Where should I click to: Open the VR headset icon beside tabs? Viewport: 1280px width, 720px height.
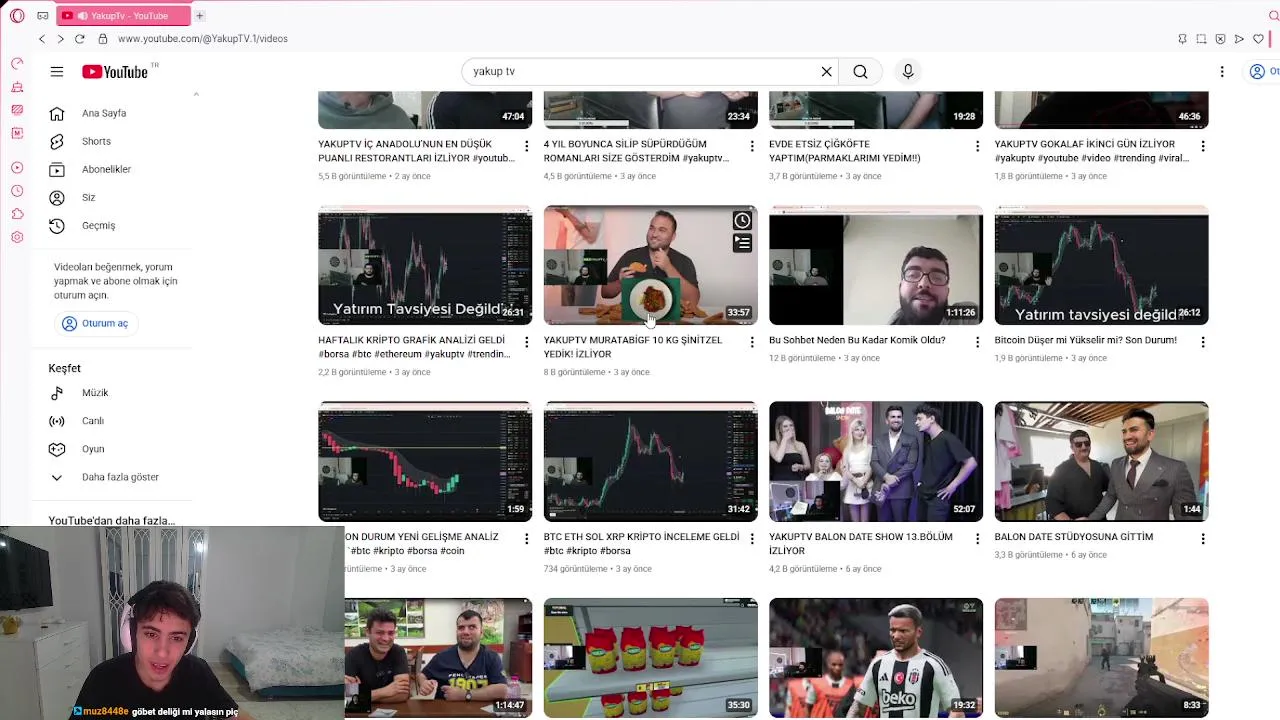(x=42, y=16)
